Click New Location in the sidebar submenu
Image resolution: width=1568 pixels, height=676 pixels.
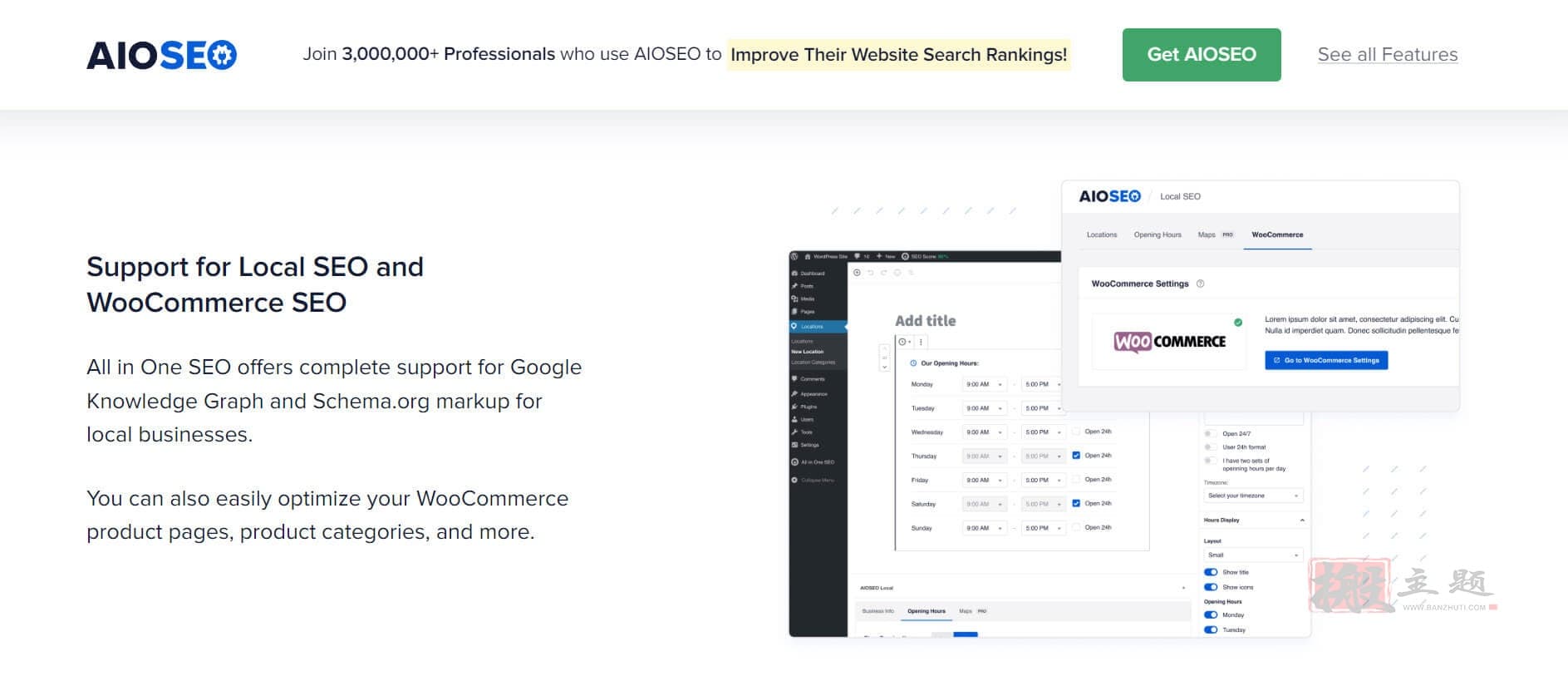[807, 352]
